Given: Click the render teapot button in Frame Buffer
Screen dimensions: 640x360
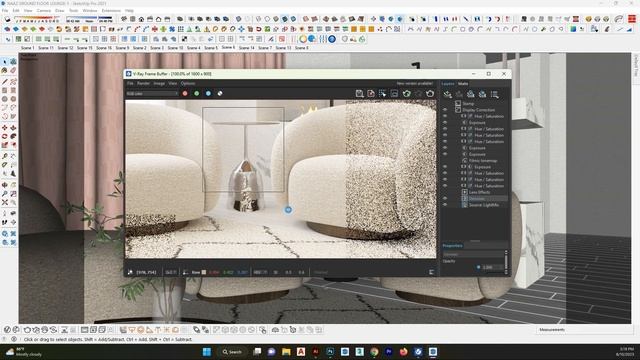Looking at the screenshot, I should coord(430,93).
